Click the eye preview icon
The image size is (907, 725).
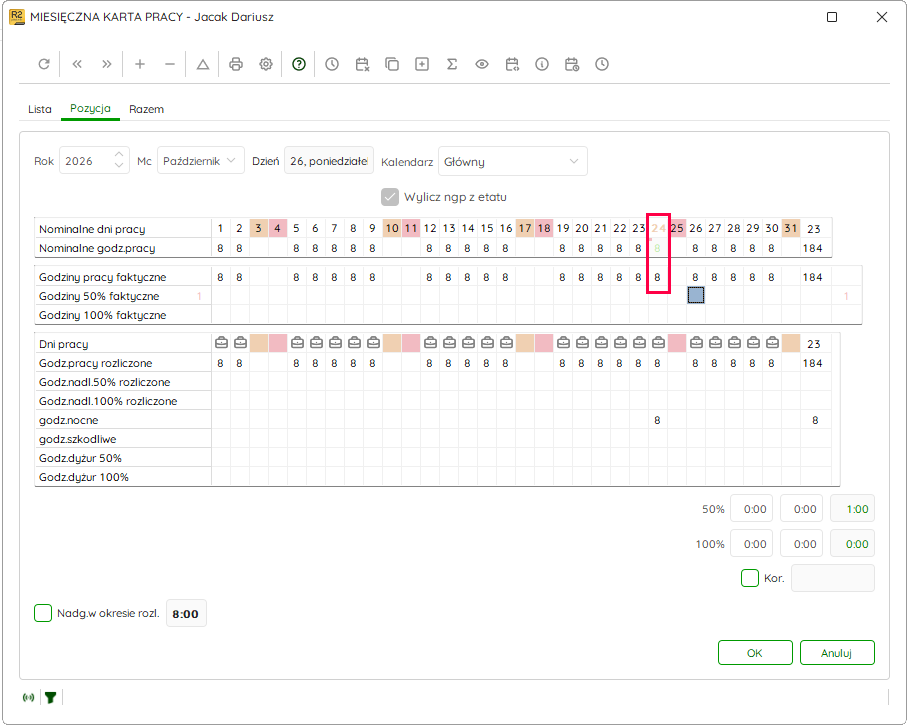[482, 64]
